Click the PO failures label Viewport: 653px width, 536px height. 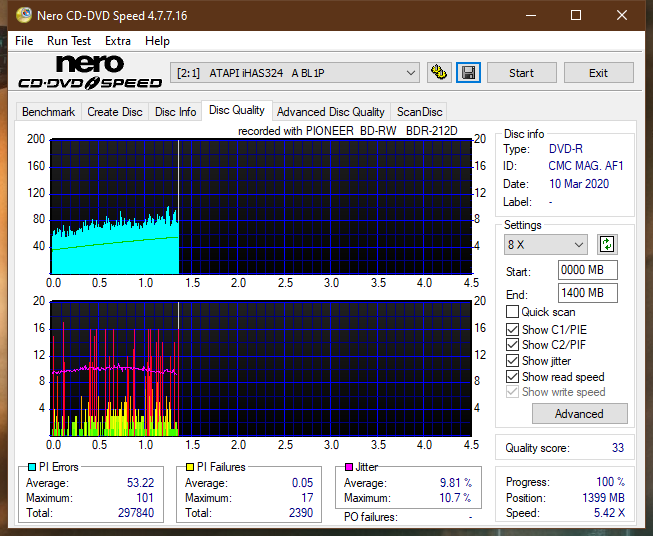tap(371, 517)
